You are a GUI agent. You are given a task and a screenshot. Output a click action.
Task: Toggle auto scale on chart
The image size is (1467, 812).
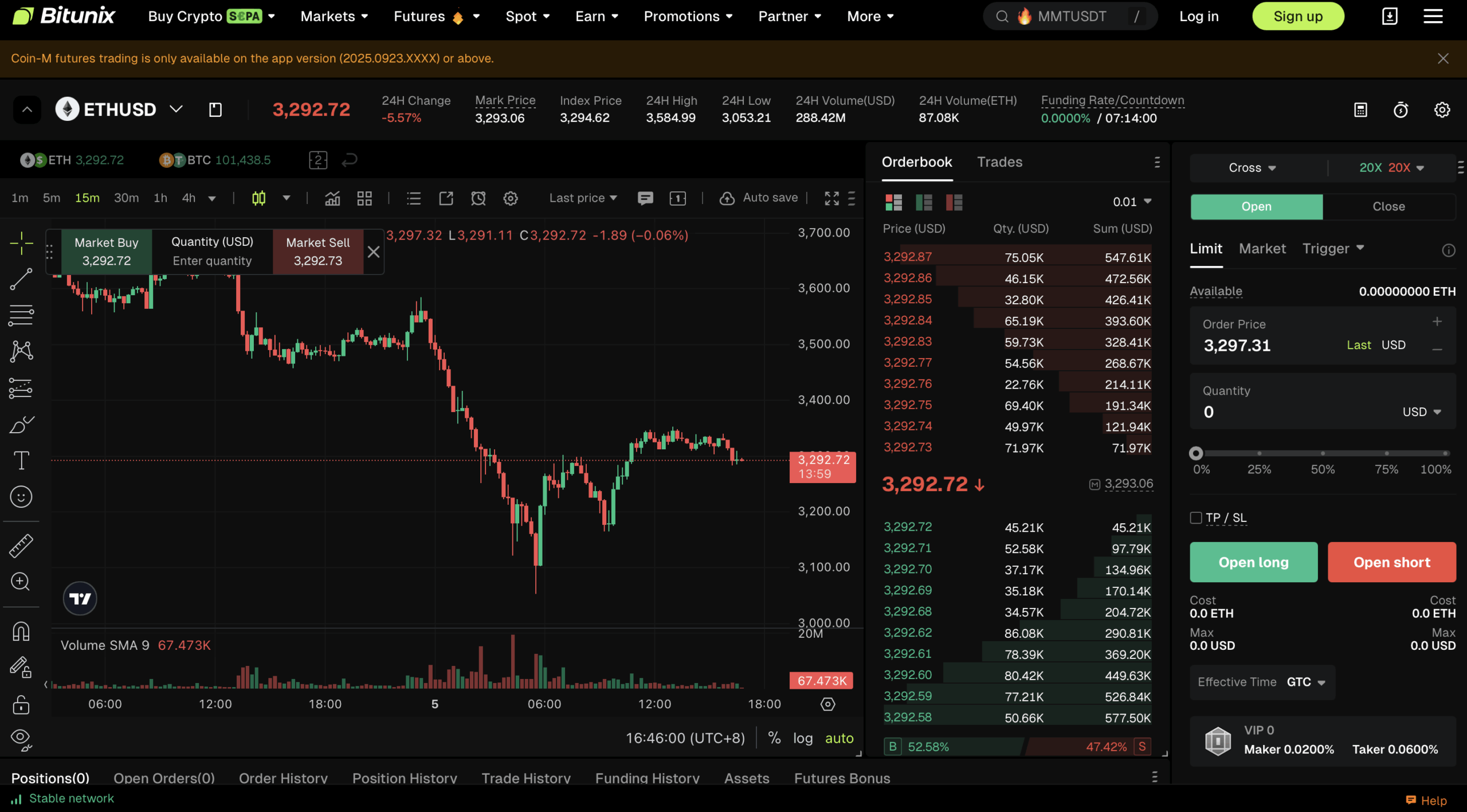click(x=839, y=738)
